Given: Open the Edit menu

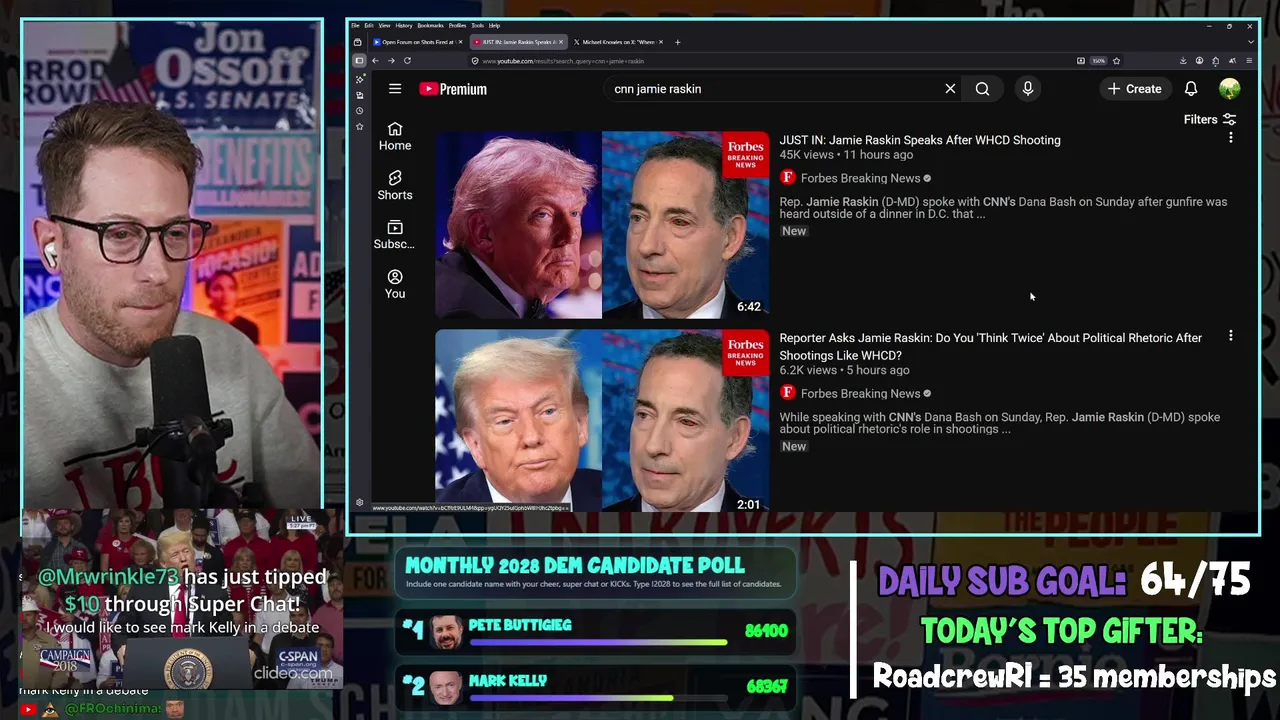Looking at the screenshot, I should [x=369, y=25].
